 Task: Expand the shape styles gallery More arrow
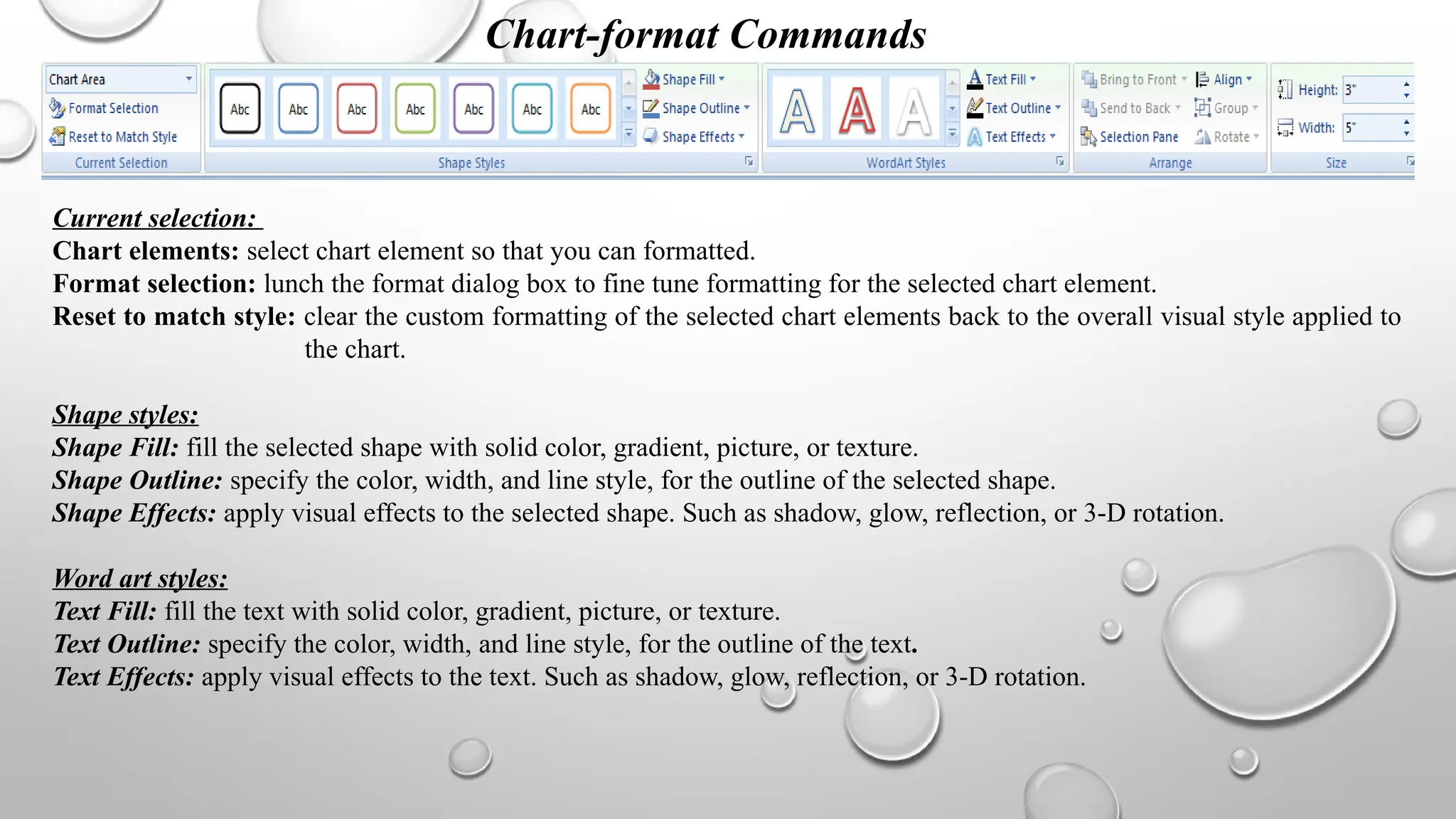[x=628, y=134]
